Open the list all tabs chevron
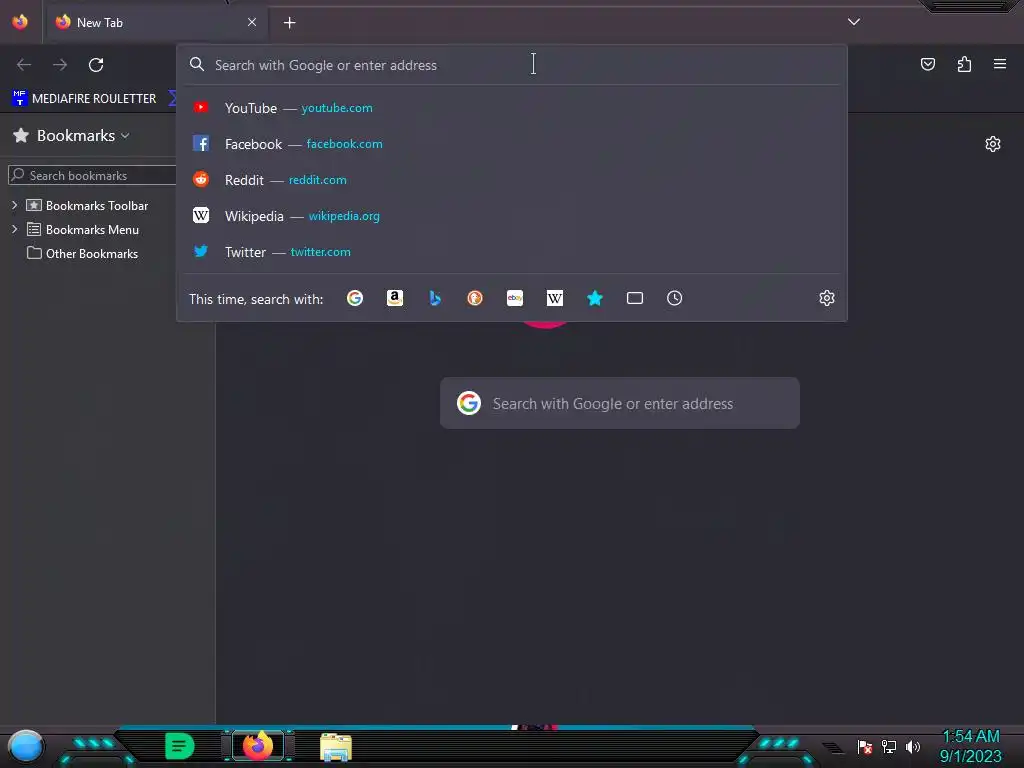The height and width of the screenshot is (768, 1024). pos(854,22)
